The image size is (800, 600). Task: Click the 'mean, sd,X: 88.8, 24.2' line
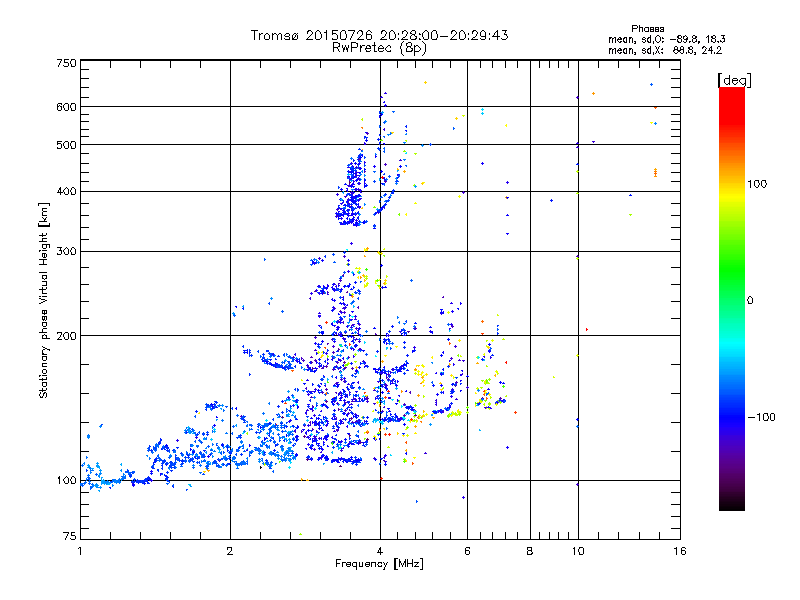tap(665, 50)
